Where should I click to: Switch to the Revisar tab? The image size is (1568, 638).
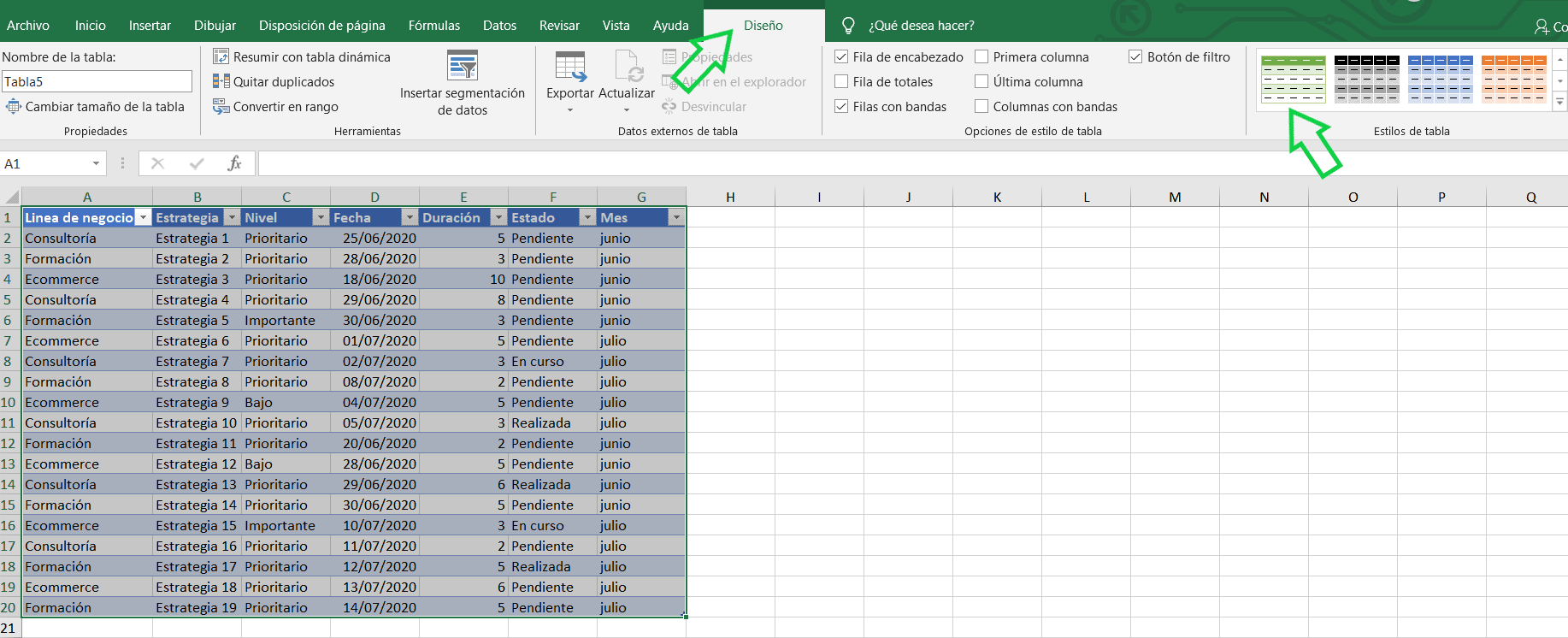point(559,26)
